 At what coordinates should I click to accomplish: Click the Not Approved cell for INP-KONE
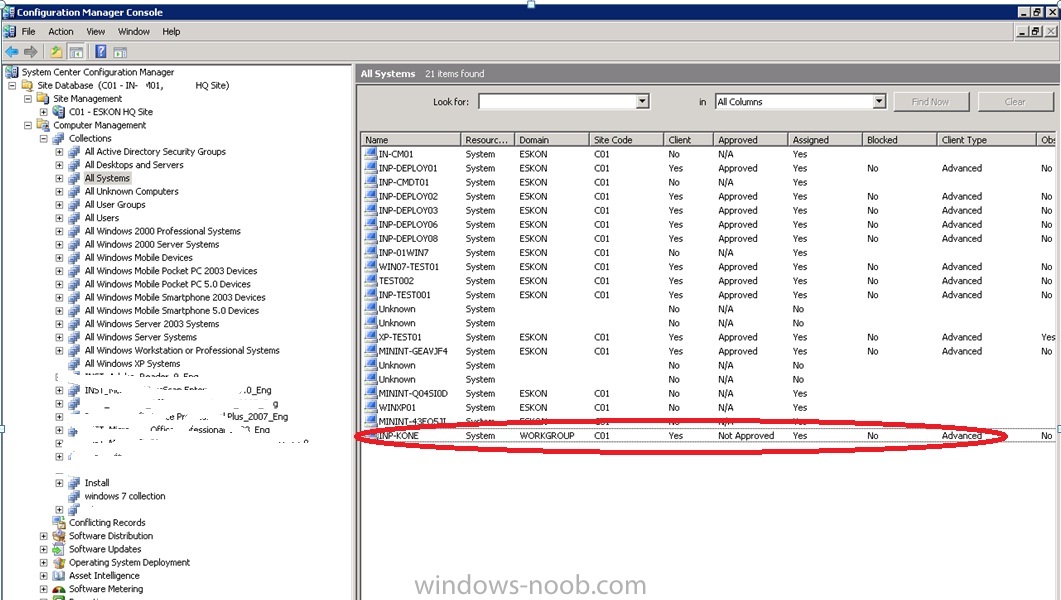746,436
